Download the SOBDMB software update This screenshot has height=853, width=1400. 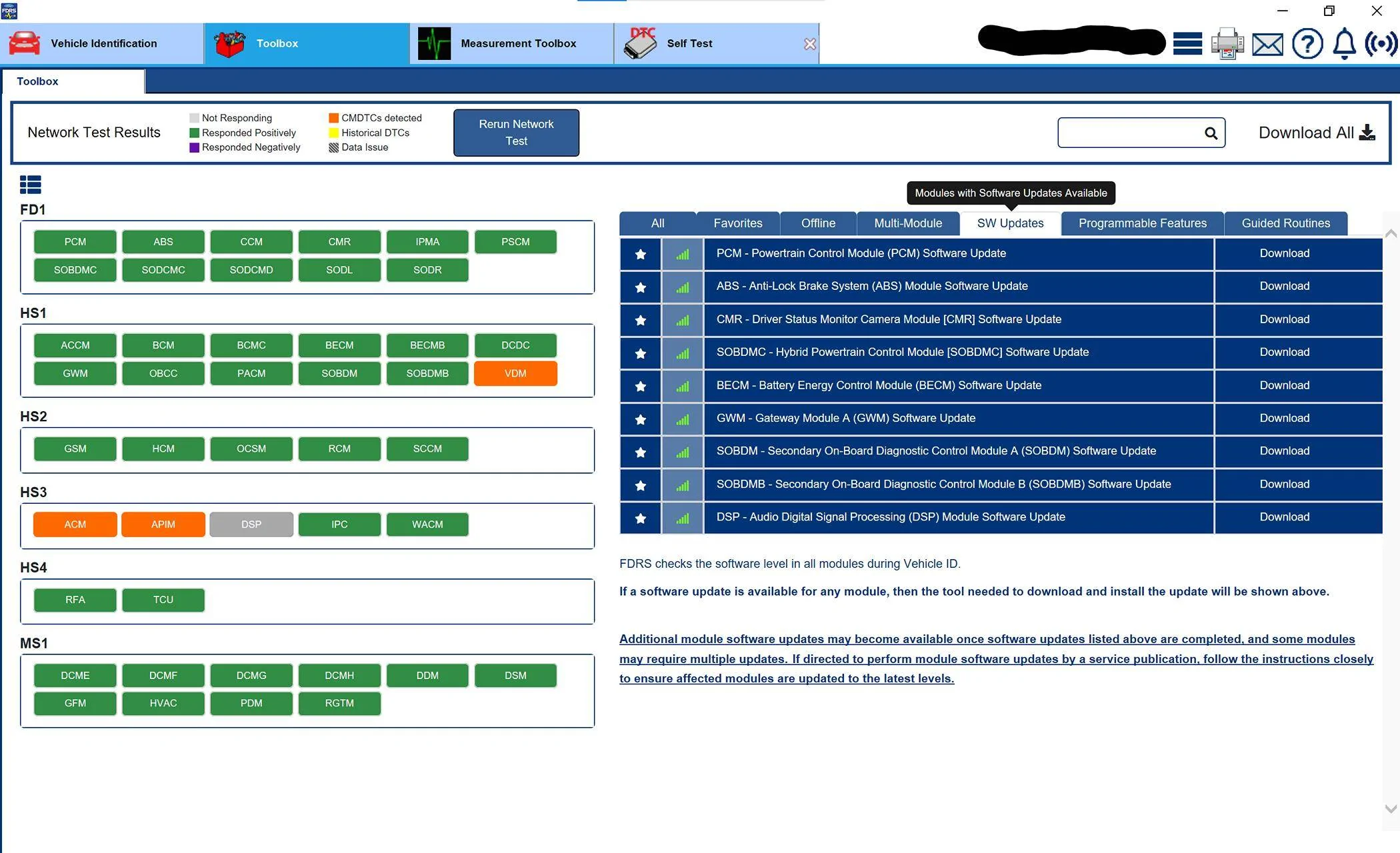click(x=1298, y=485)
